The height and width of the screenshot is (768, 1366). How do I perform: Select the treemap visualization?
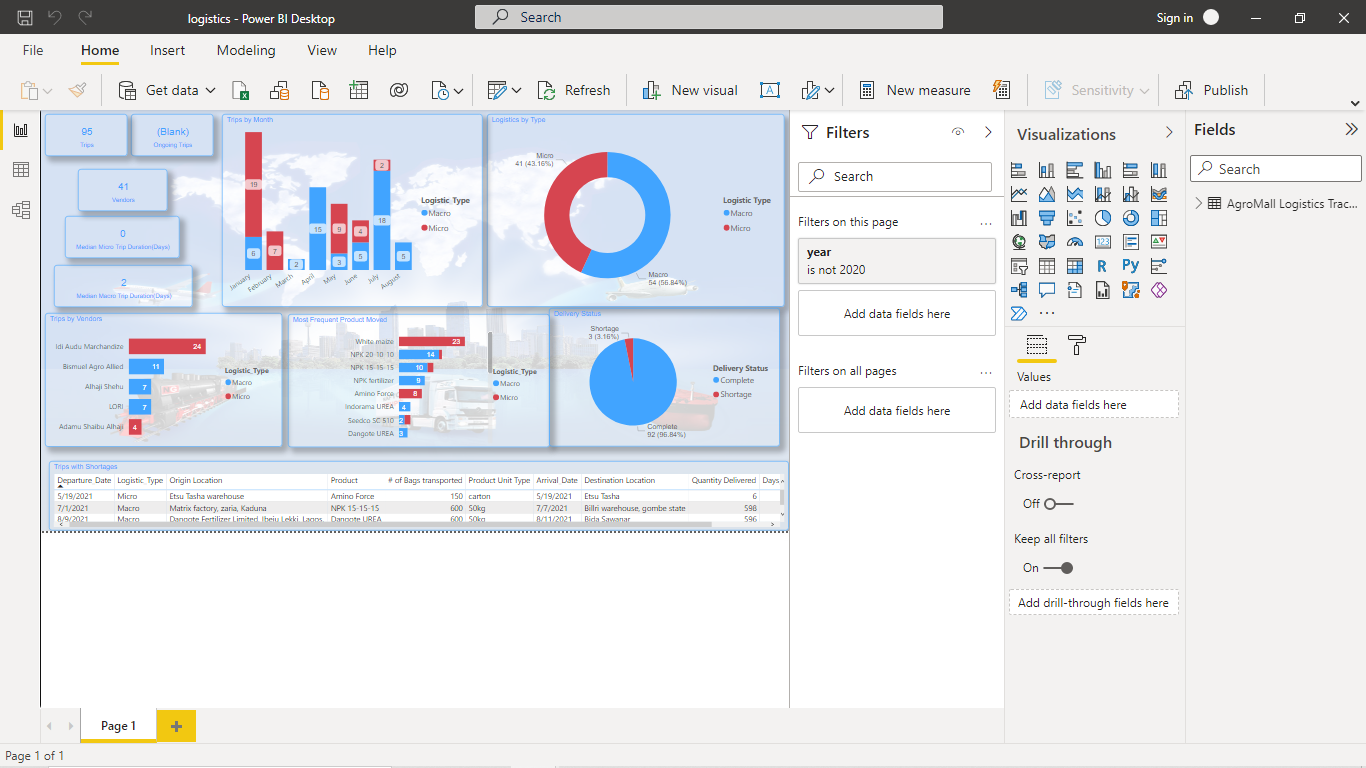(1158, 217)
